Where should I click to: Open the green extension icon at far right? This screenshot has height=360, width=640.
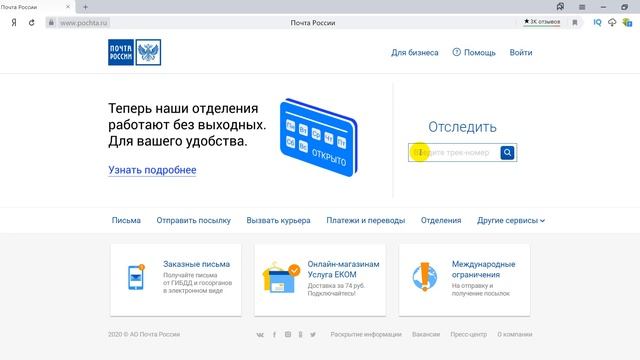pos(627,22)
